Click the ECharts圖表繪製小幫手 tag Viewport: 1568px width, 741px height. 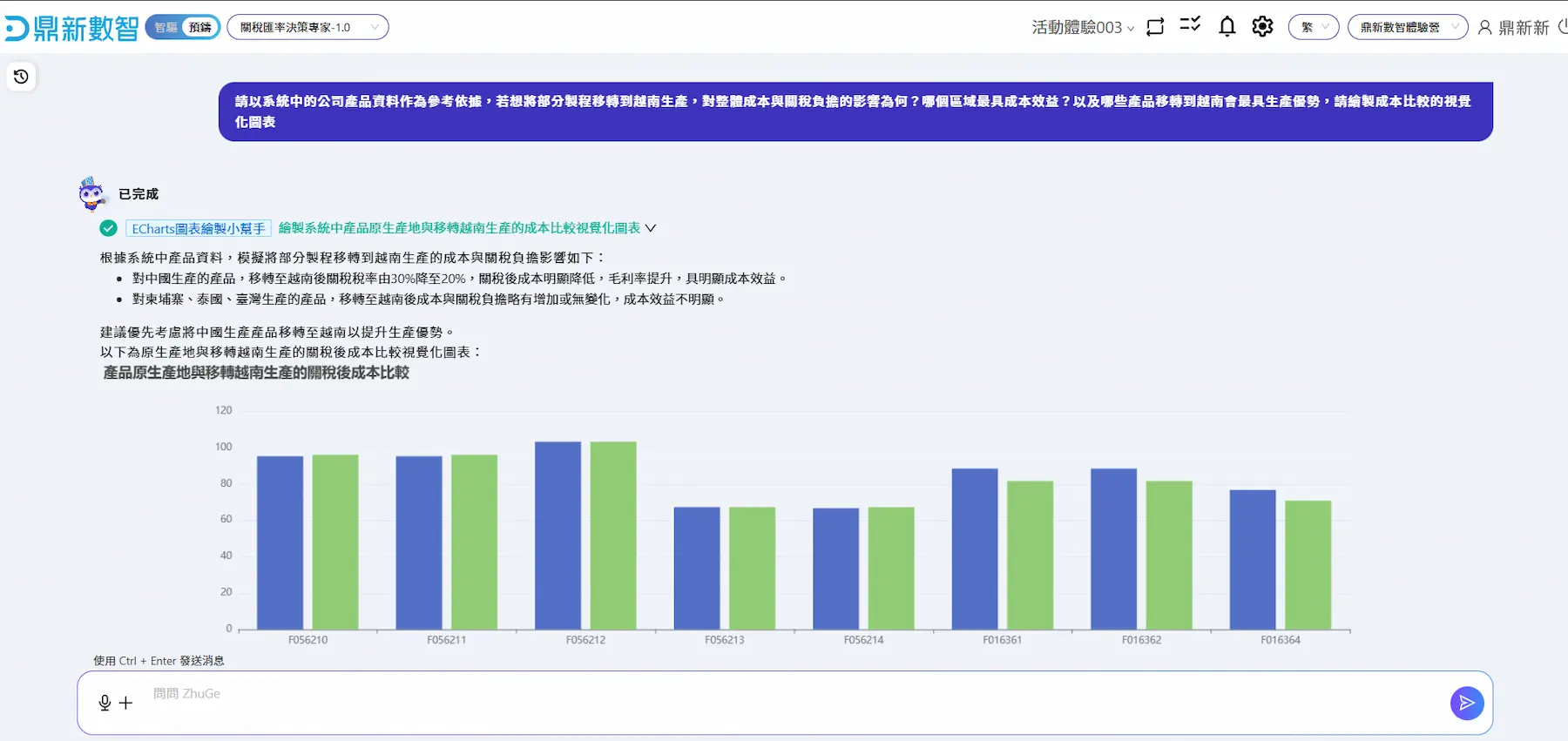(199, 228)
